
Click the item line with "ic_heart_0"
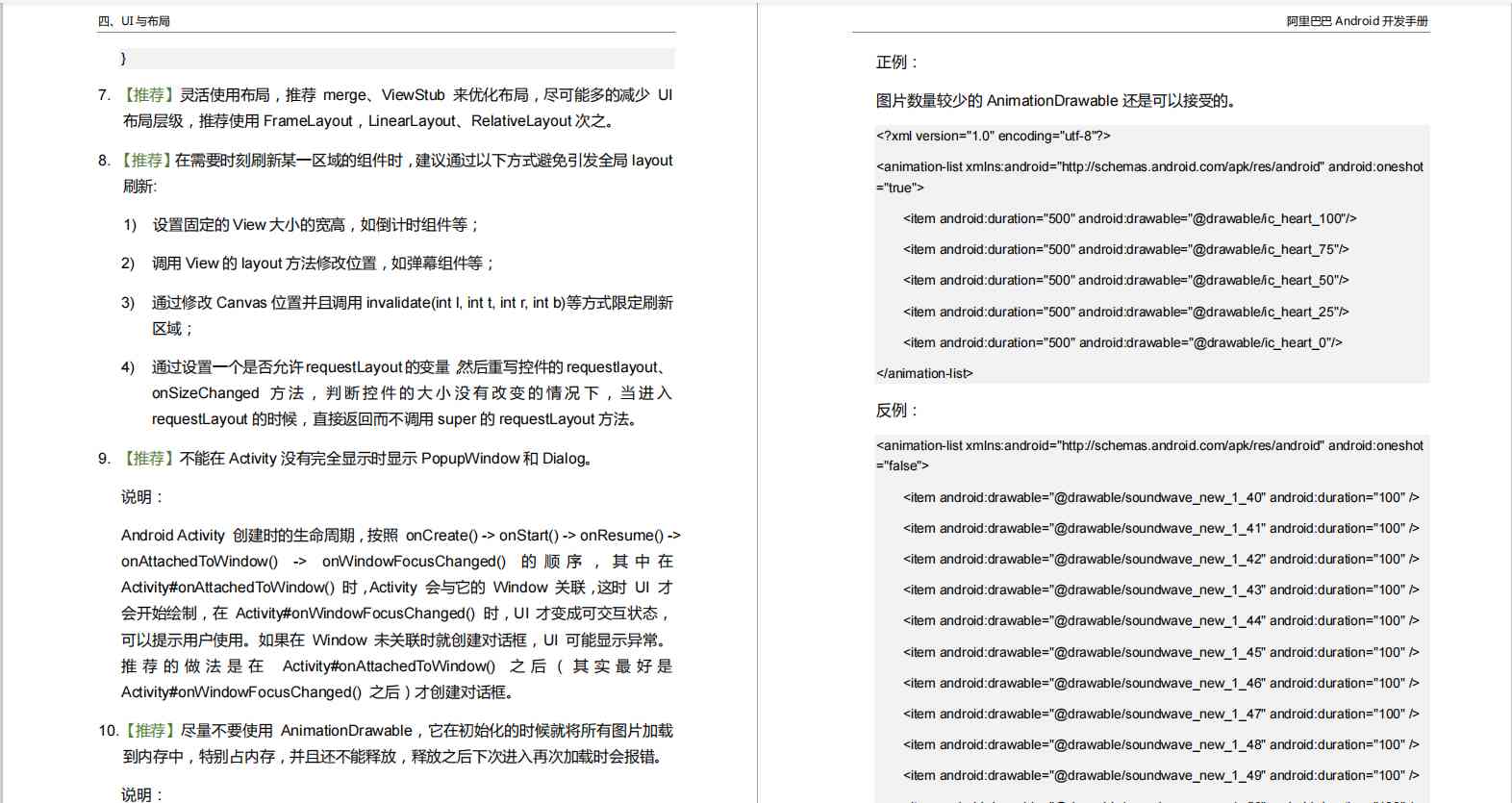click(1122, 342)
